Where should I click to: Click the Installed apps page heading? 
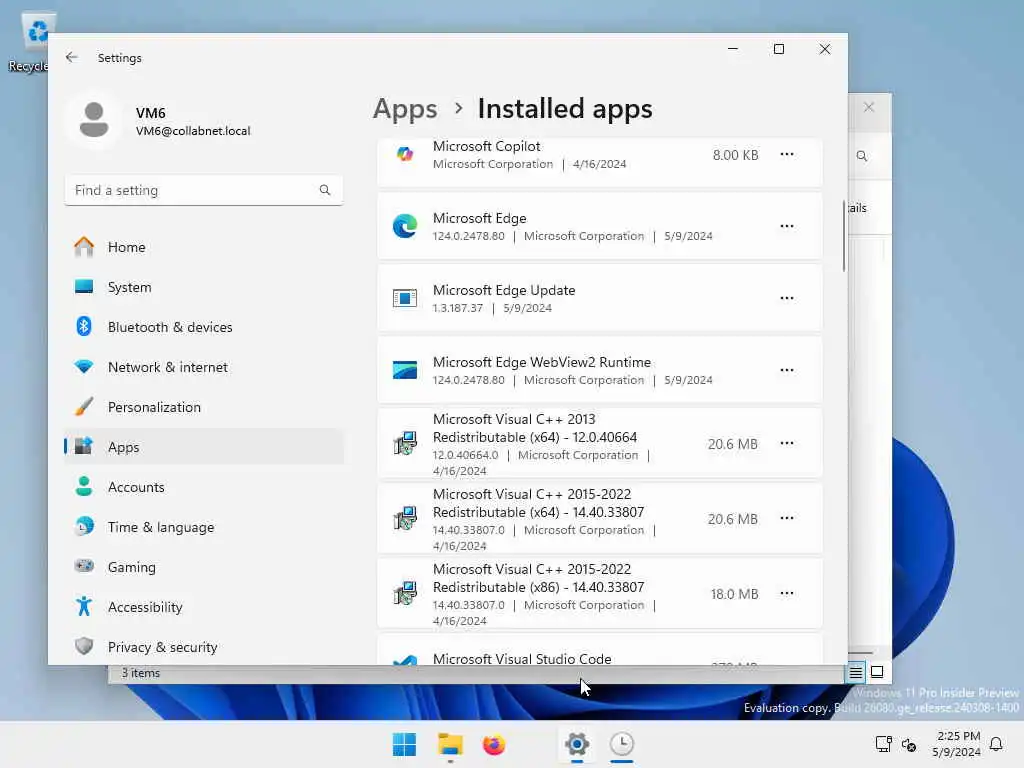pos(565,109)
